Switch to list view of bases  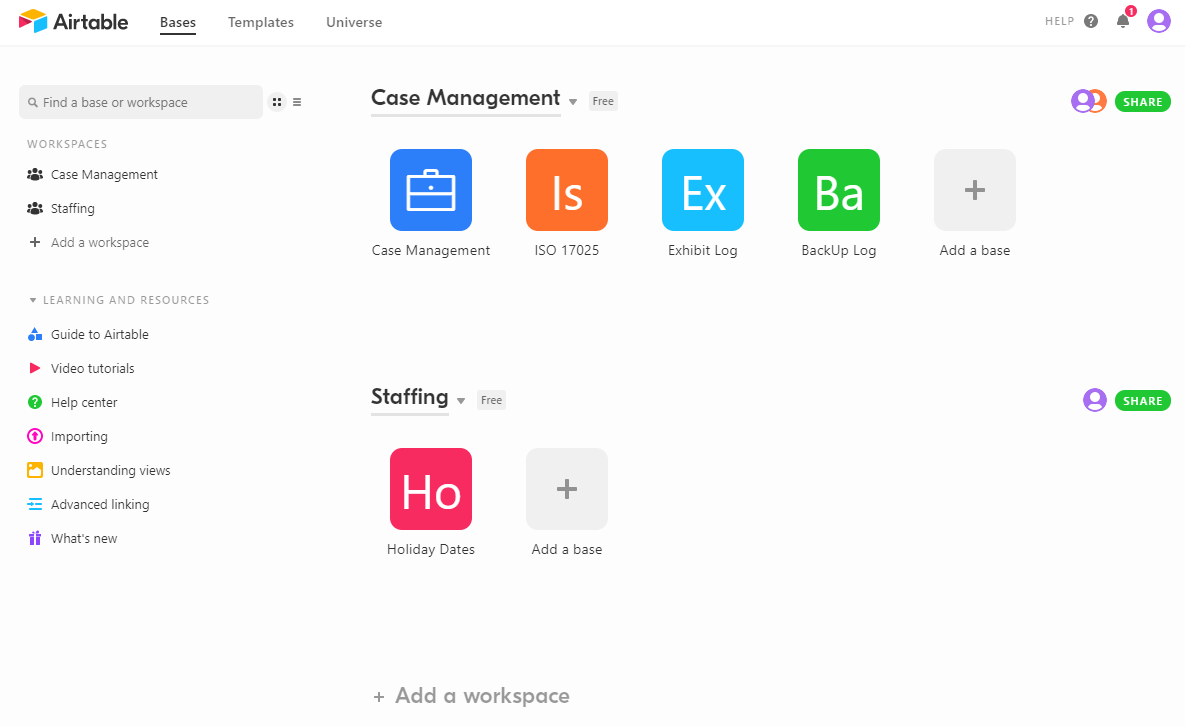(x=297, y=102)
